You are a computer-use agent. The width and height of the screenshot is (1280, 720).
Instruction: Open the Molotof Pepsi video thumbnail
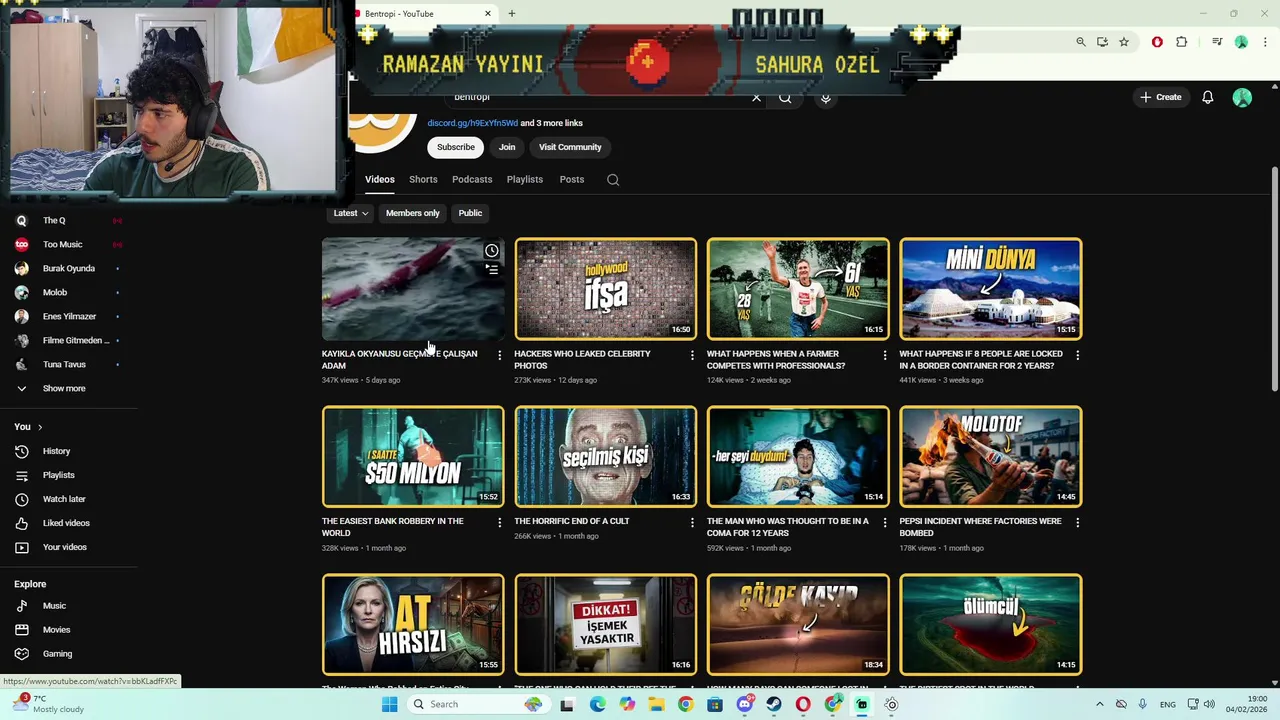click(990, 456)
